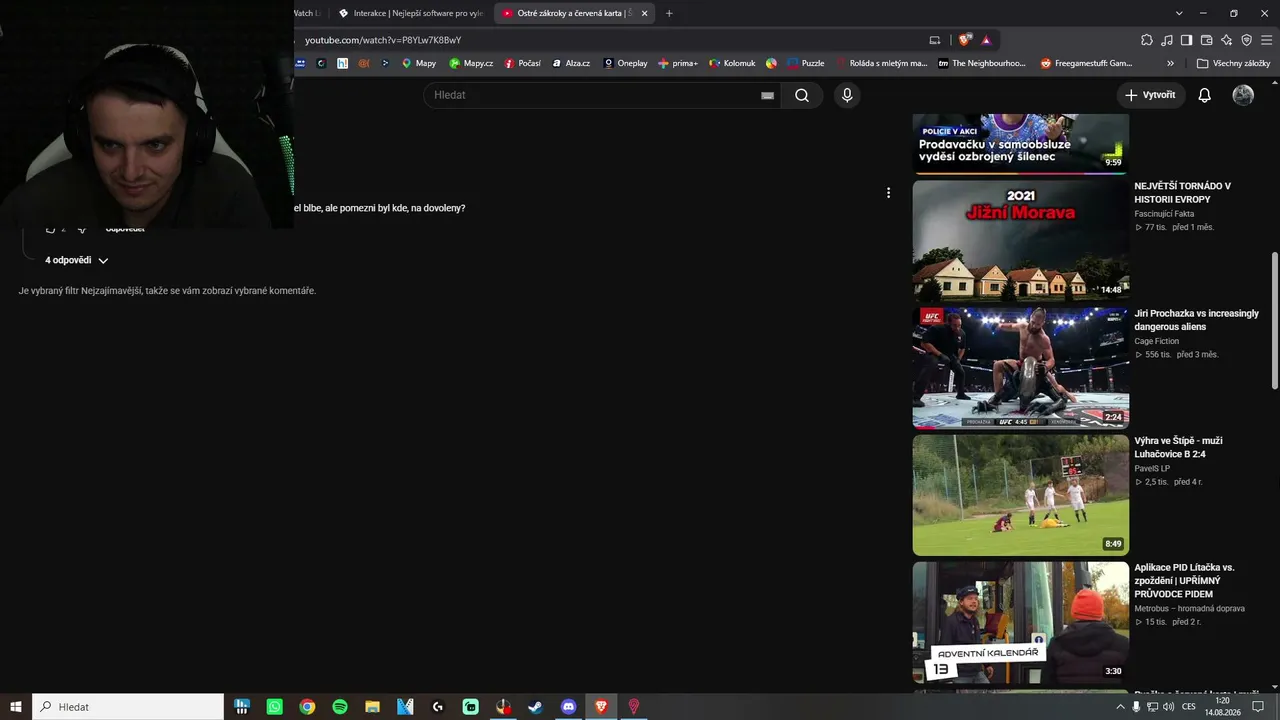The height and width of the screenshot is (720, 1280).
Task: Open the Puzzle bookmark
Action: pyautogui.click(x=806, y=63)
